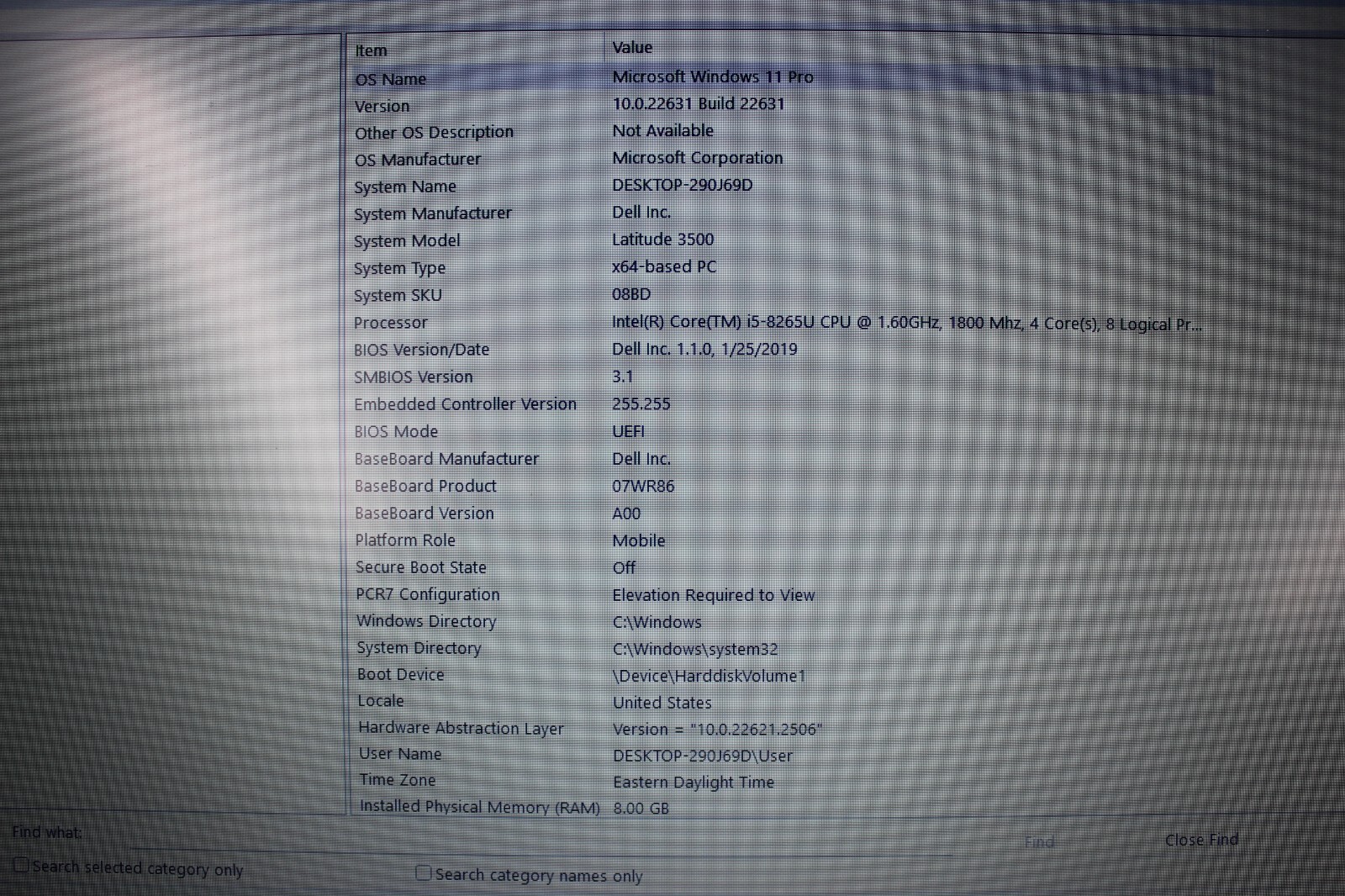Click the Intel Core i5-8265U processor value

pos(906,324)
